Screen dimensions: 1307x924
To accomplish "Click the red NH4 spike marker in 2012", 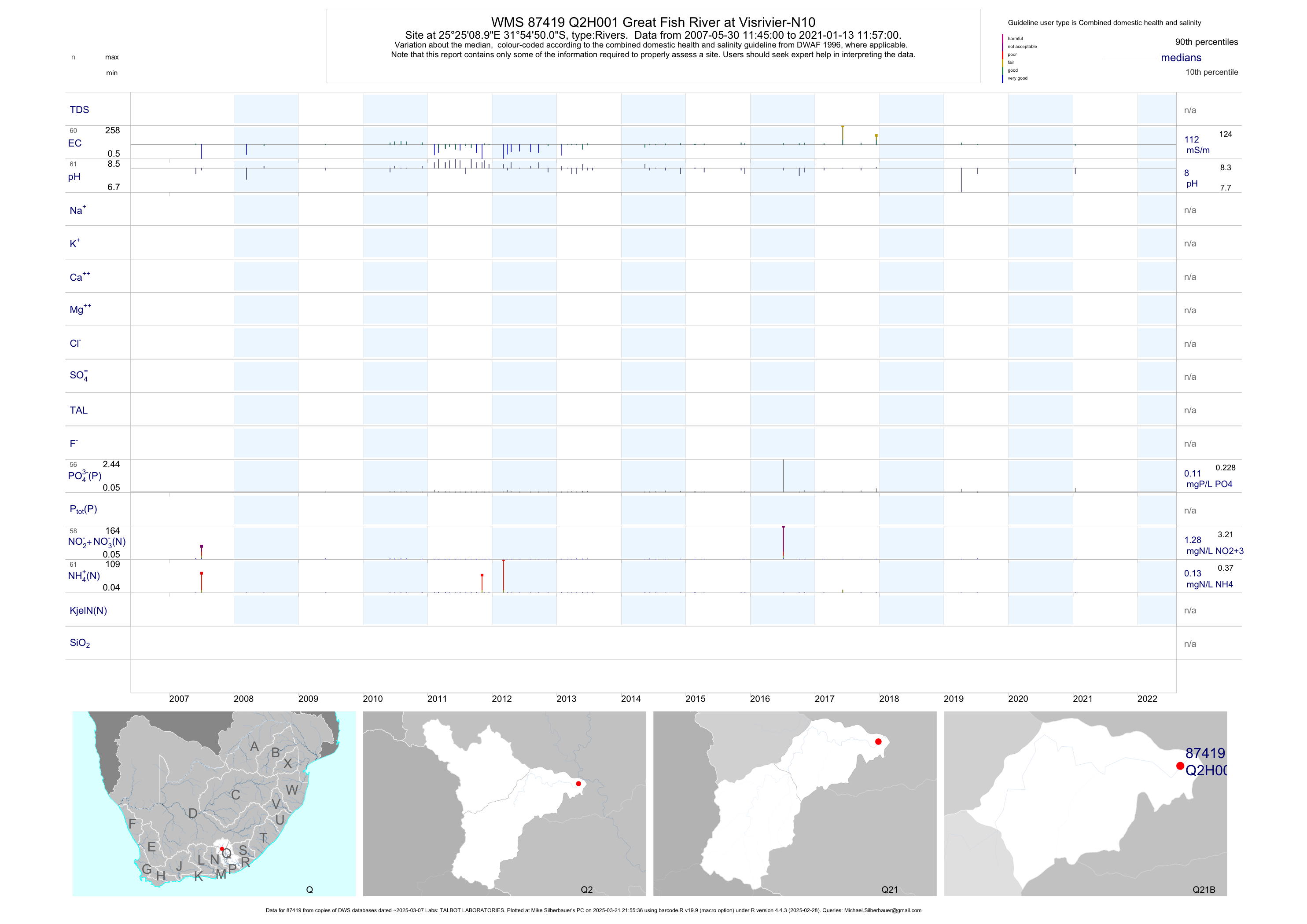I will coord(503,561).
